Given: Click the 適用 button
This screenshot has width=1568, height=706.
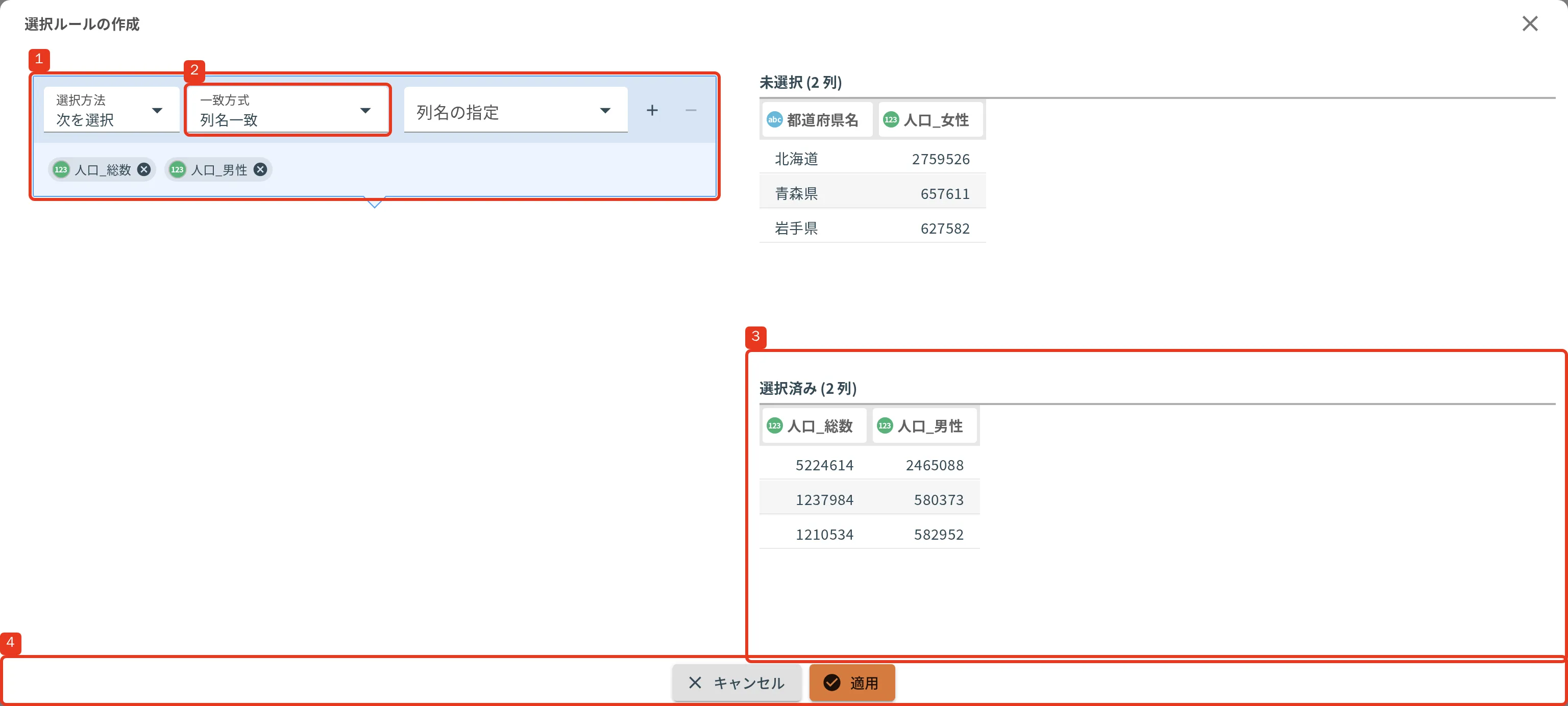Looking at the screenshot, I should (851, 683).
